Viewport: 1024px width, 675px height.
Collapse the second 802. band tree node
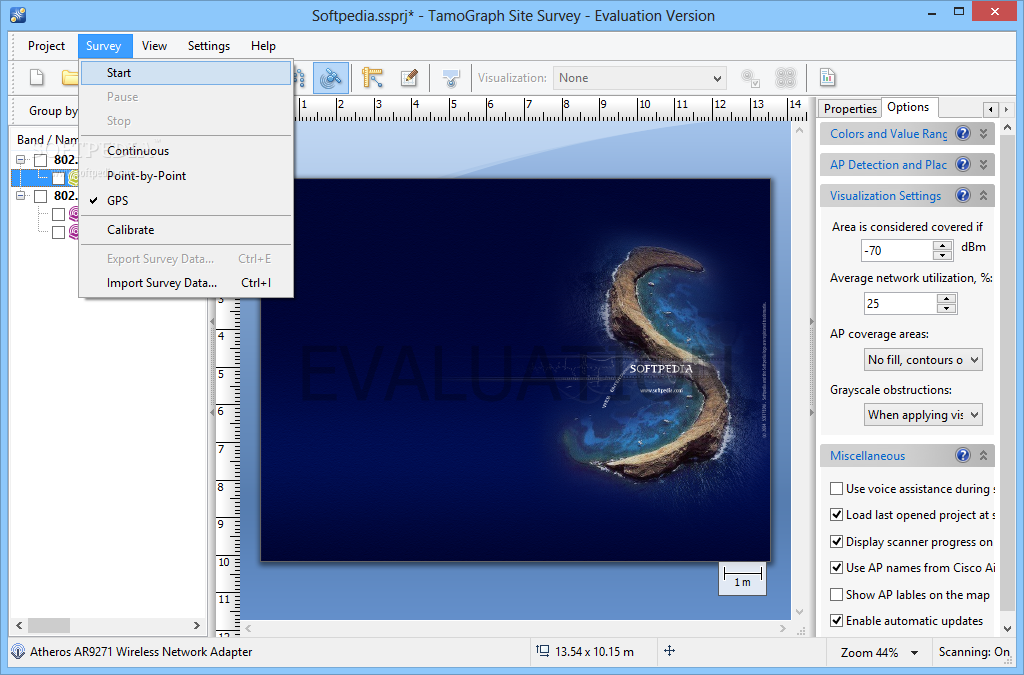pyautogui.click(x=21, y=196)
